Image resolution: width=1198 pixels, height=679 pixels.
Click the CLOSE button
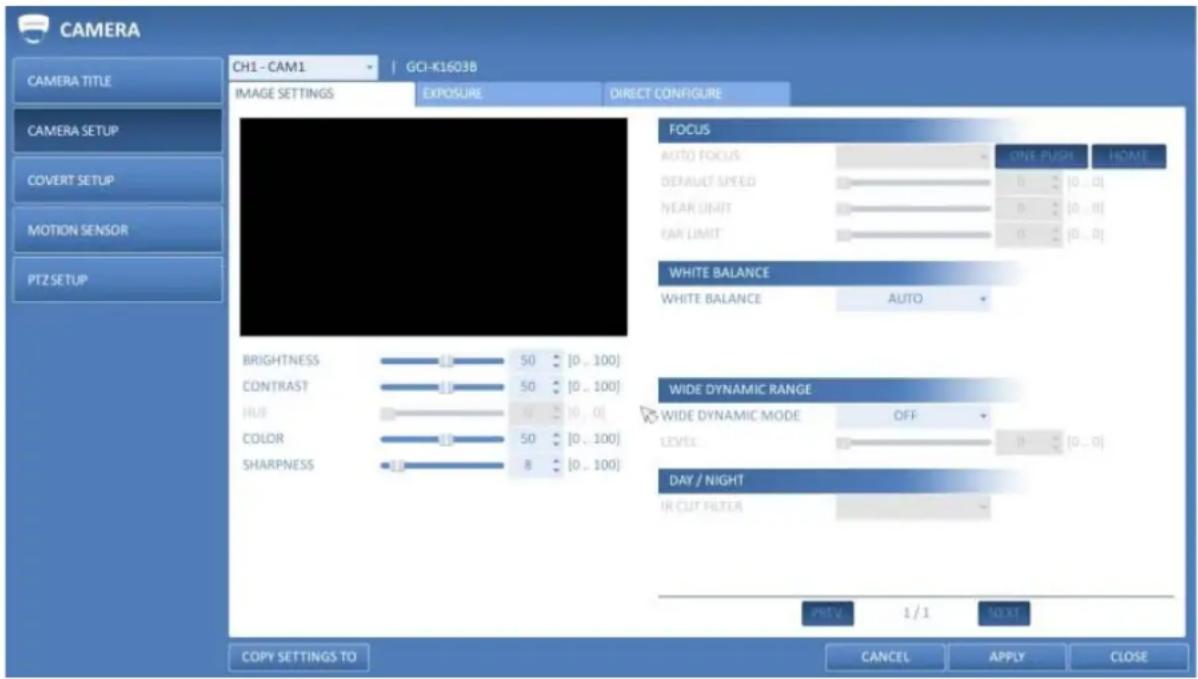pyautogui.click(x=1128, y=657)
